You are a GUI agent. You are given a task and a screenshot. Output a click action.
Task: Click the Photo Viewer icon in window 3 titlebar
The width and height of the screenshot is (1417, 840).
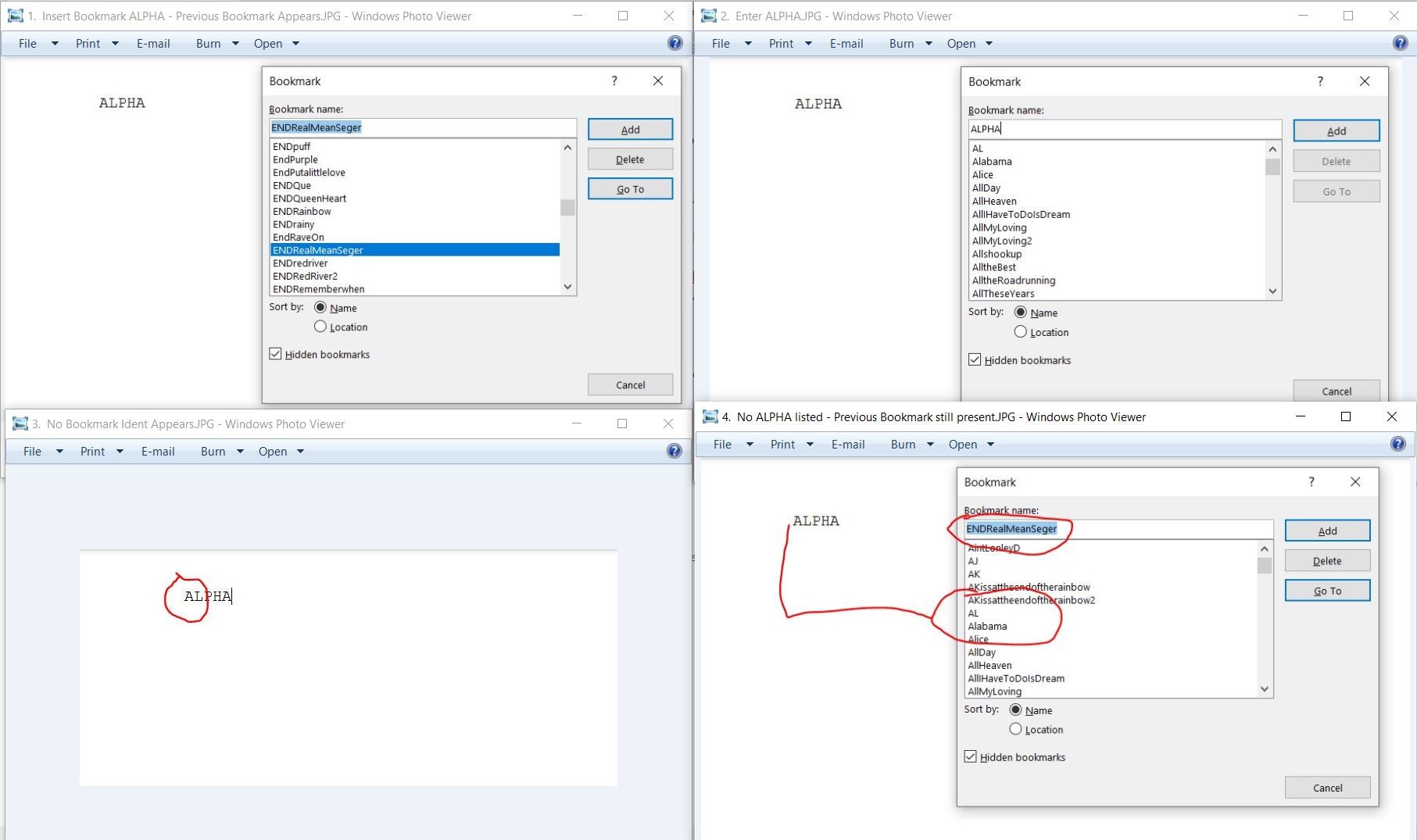point(20,423)
